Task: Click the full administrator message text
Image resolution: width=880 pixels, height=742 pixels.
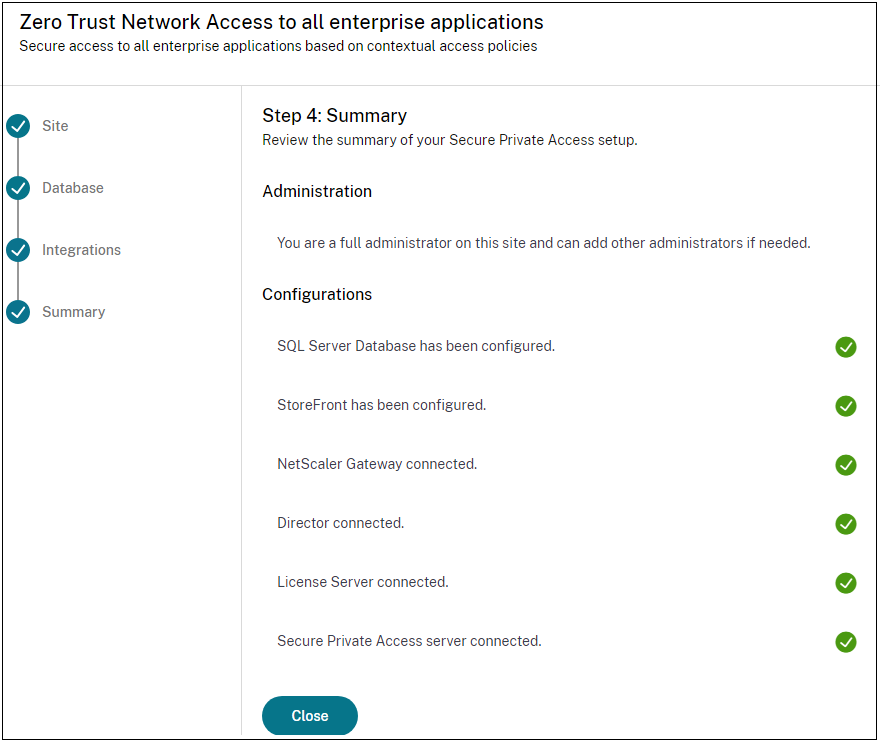Action: coord(543,243)
